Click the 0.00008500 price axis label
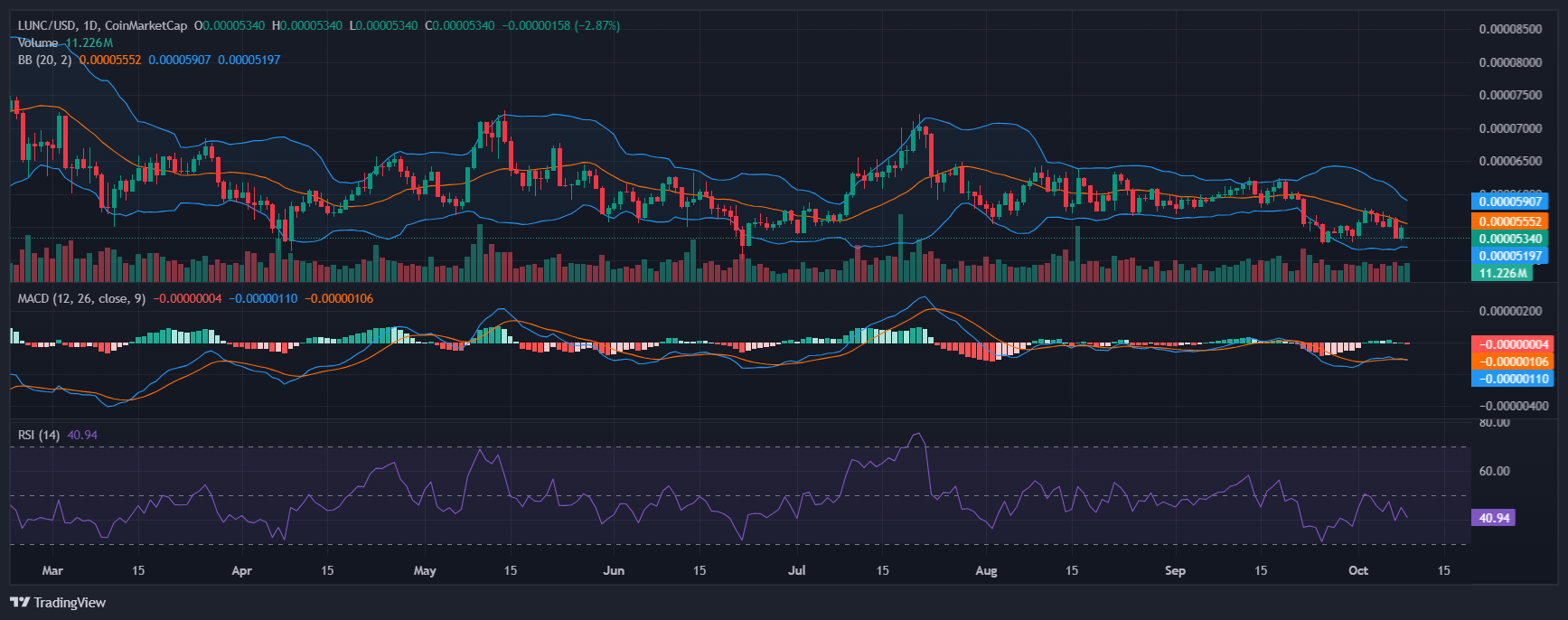Viewport: 1568px width, 620px height. (x=1509, y=29)
